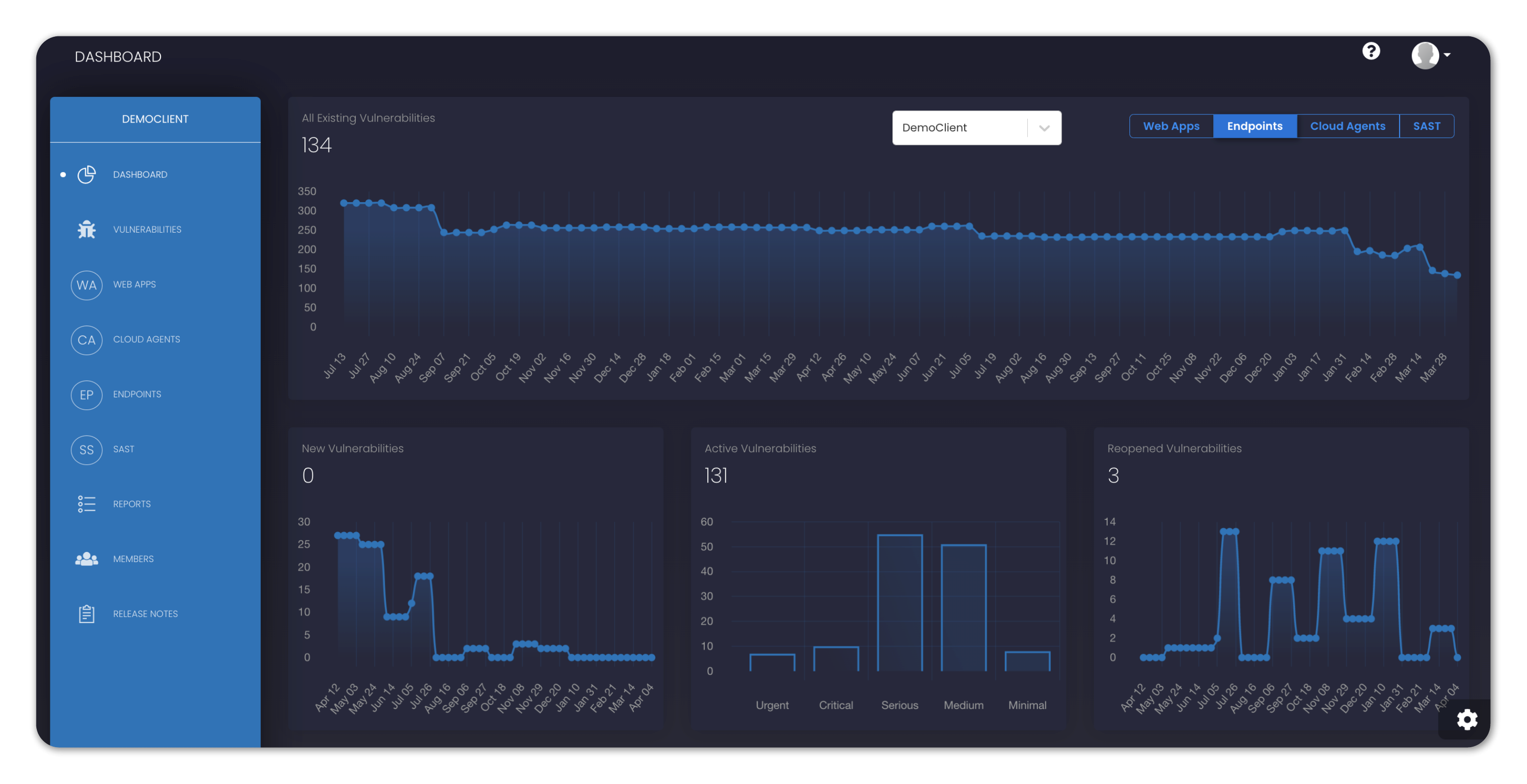
Task: Click the Release Notes clipboard icon
Action: 87,614
